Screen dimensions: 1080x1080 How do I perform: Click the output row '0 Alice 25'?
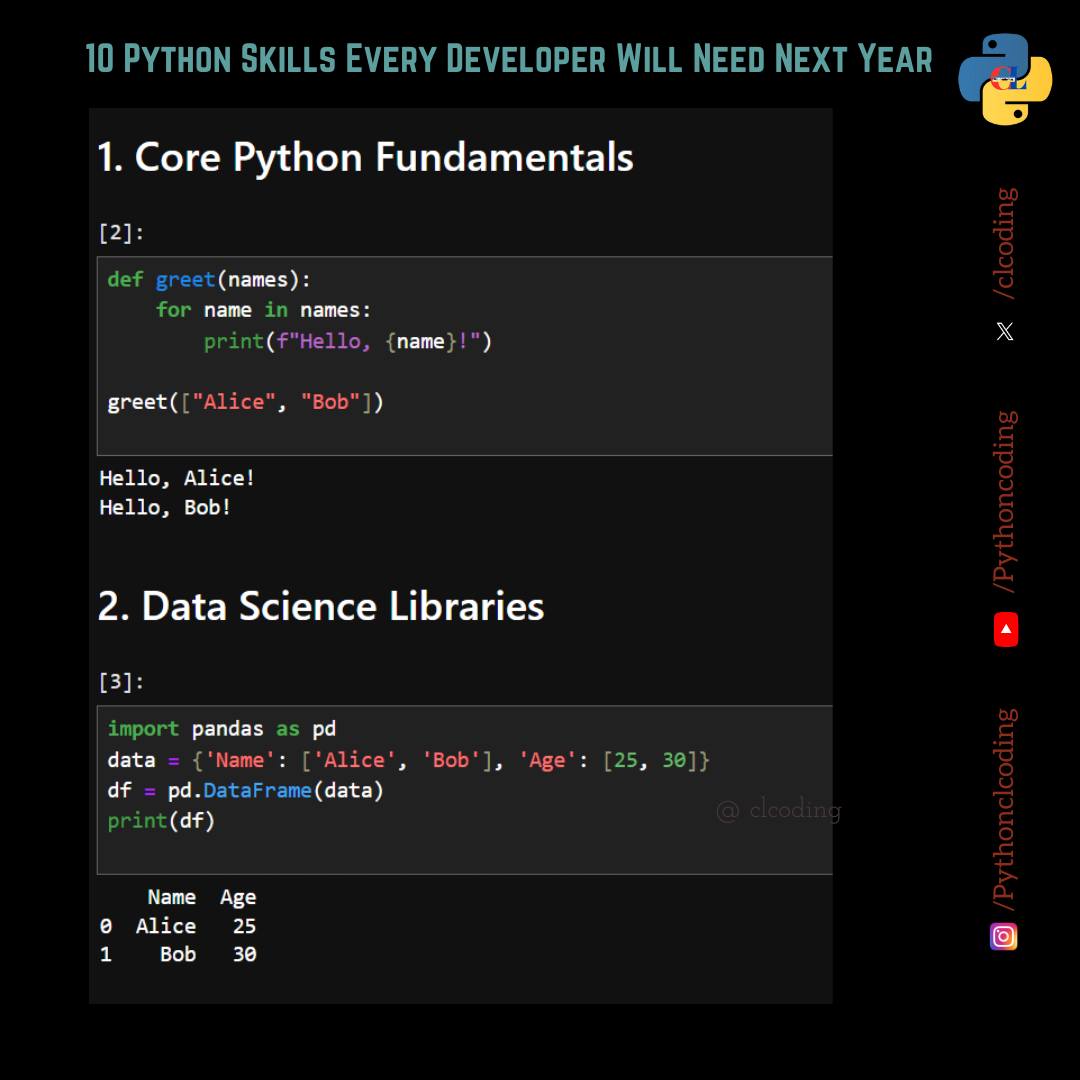(178, 926)
